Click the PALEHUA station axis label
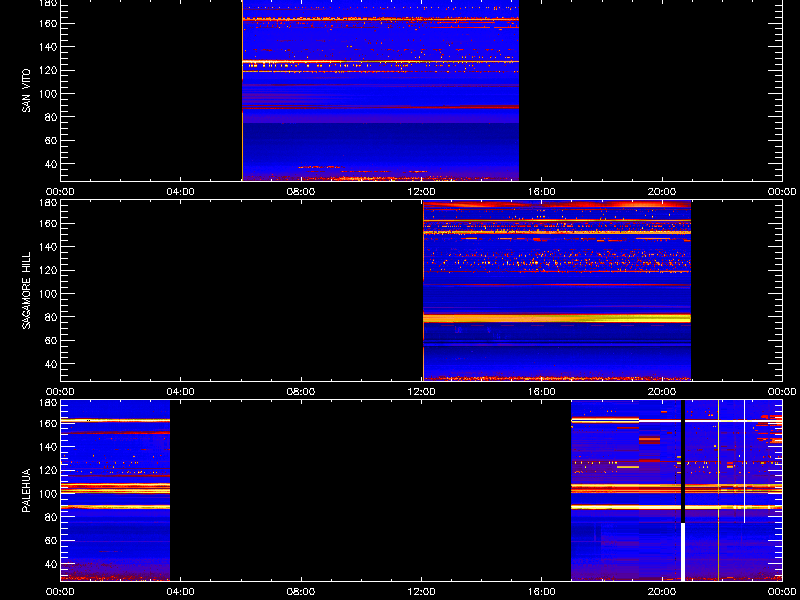The image size is (800, 600). point(26,490)
